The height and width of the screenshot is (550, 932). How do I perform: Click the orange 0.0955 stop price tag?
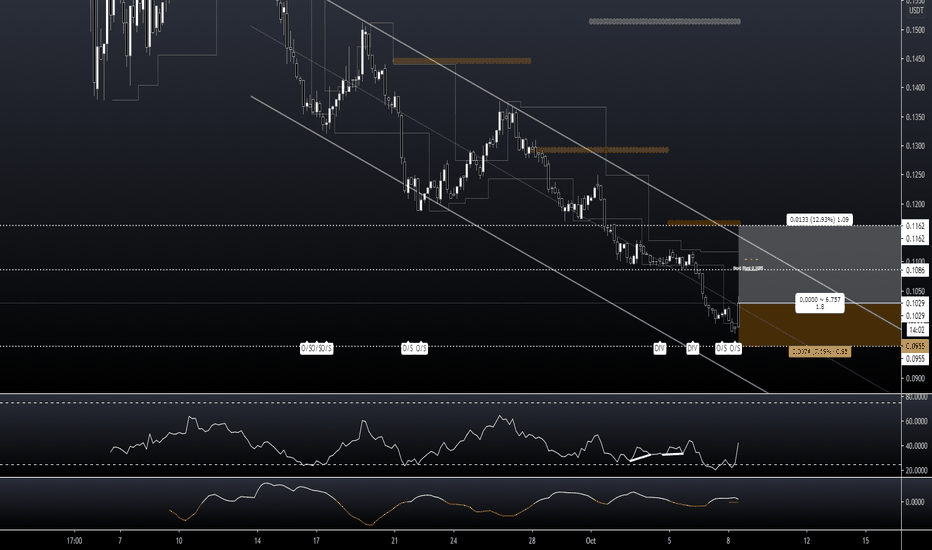tap(916, 346)
